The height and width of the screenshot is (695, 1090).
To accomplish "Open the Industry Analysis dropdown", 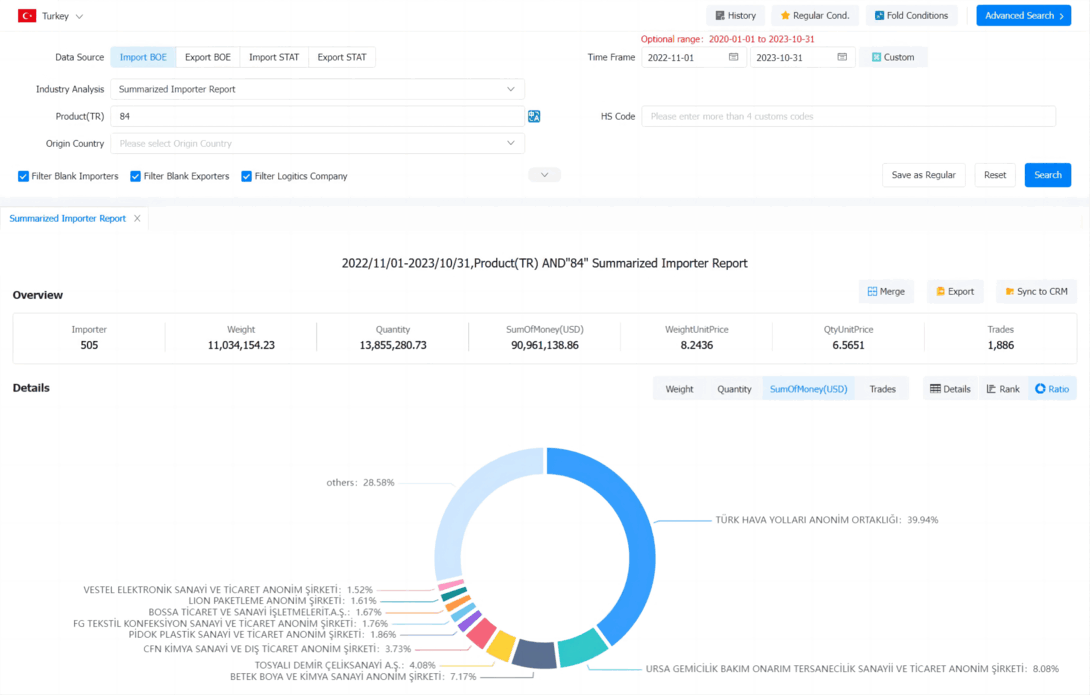I will pos(318,89).
